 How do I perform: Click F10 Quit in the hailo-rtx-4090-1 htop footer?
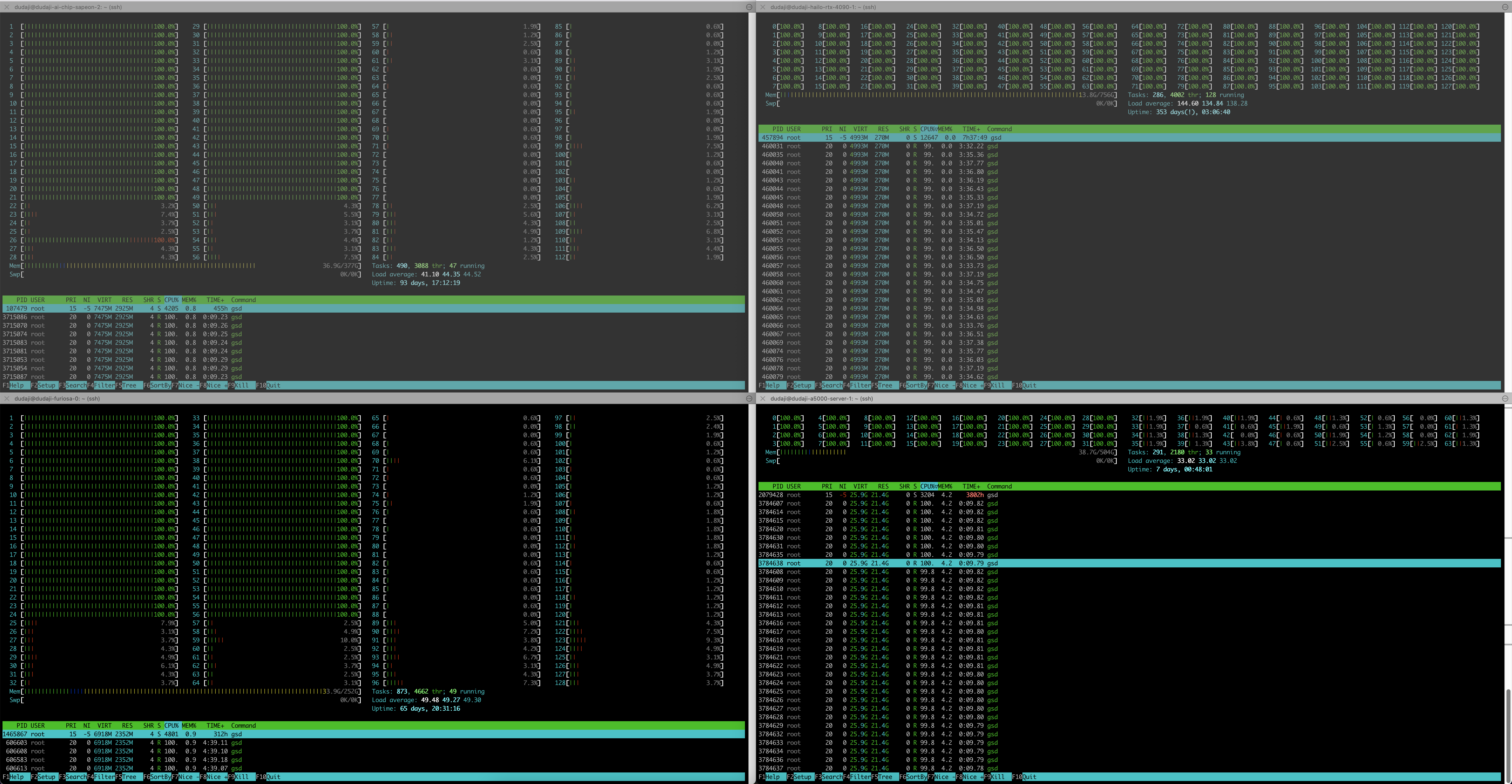[1024, 385]
